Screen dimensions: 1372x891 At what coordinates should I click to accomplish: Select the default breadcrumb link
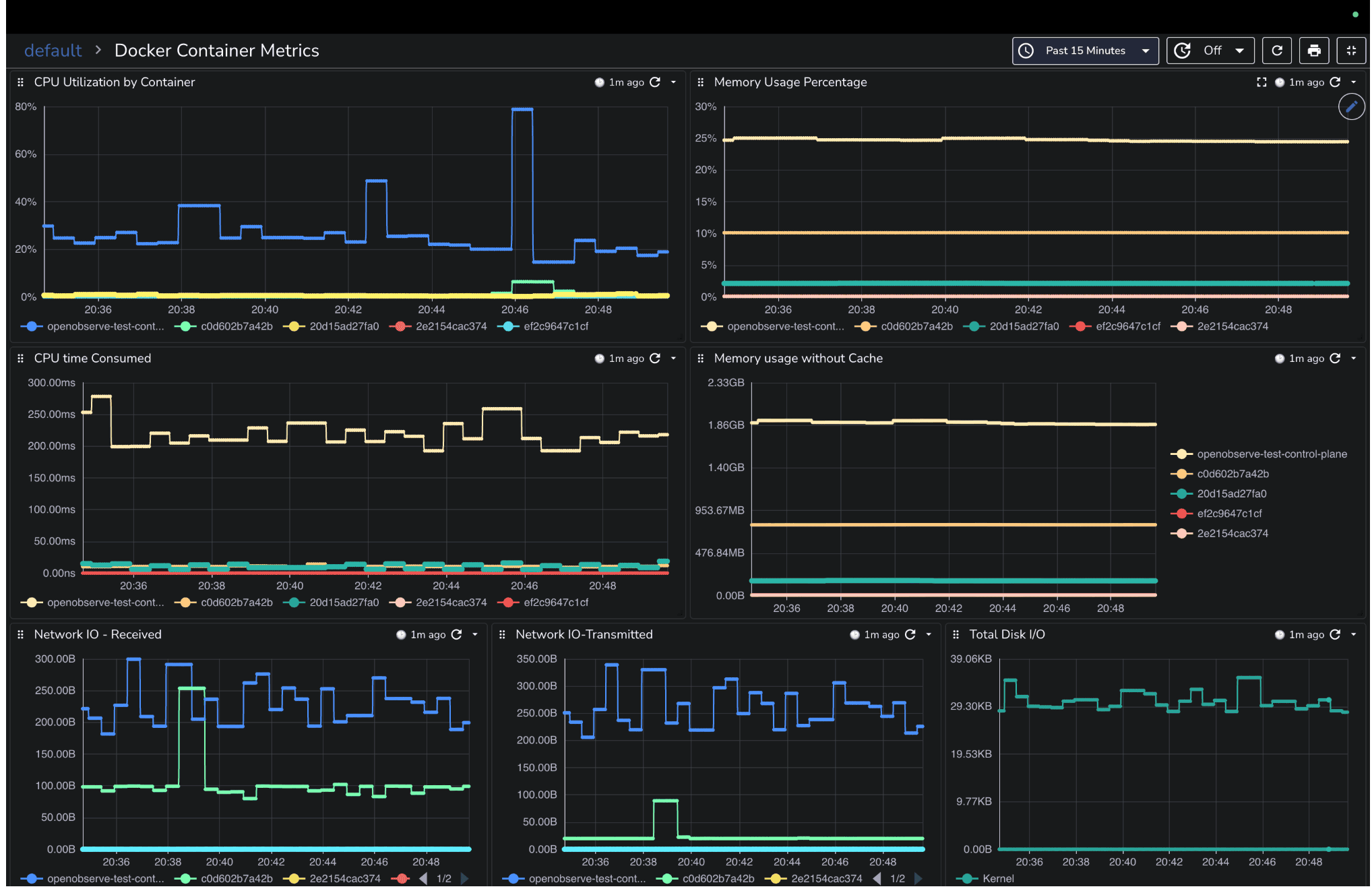tap(53, 50)
